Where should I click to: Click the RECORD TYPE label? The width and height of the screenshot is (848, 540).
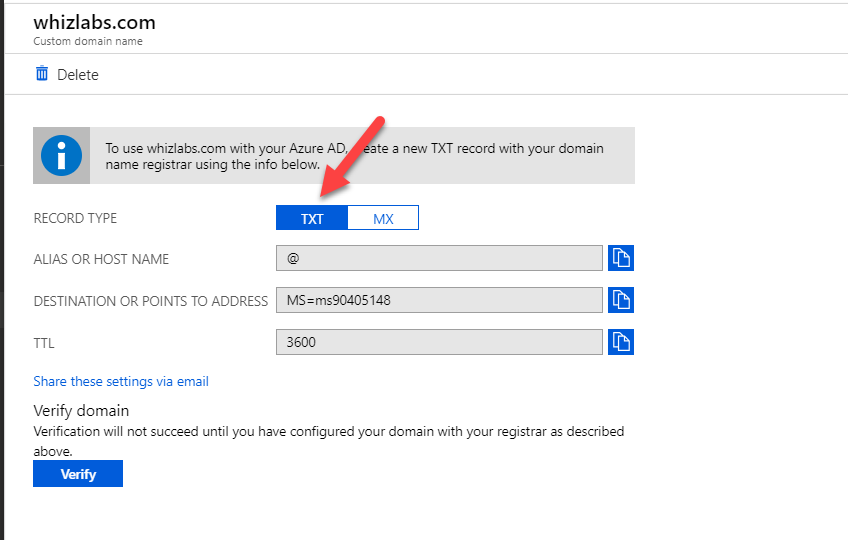click(75, 219)
